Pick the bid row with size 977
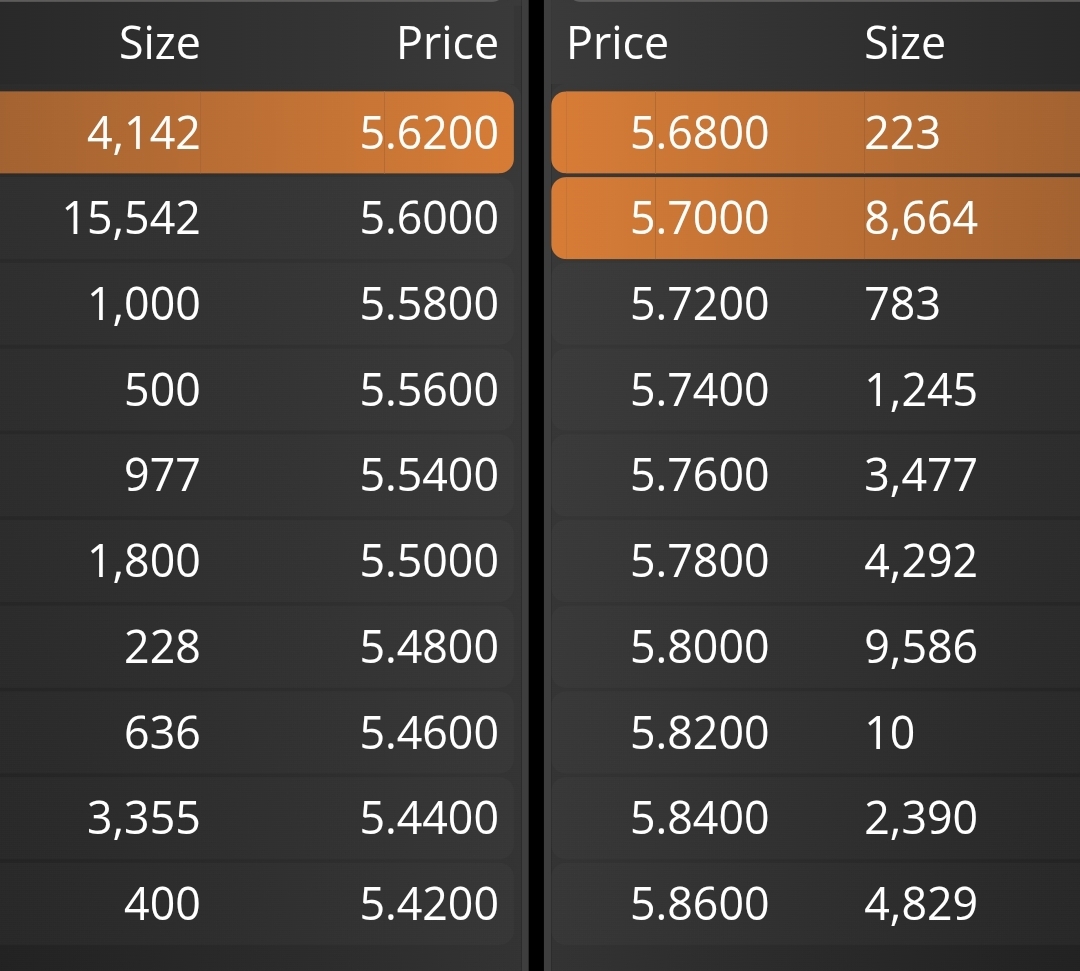The width and height of the screenshot is (1080, 971). [256, 475]
